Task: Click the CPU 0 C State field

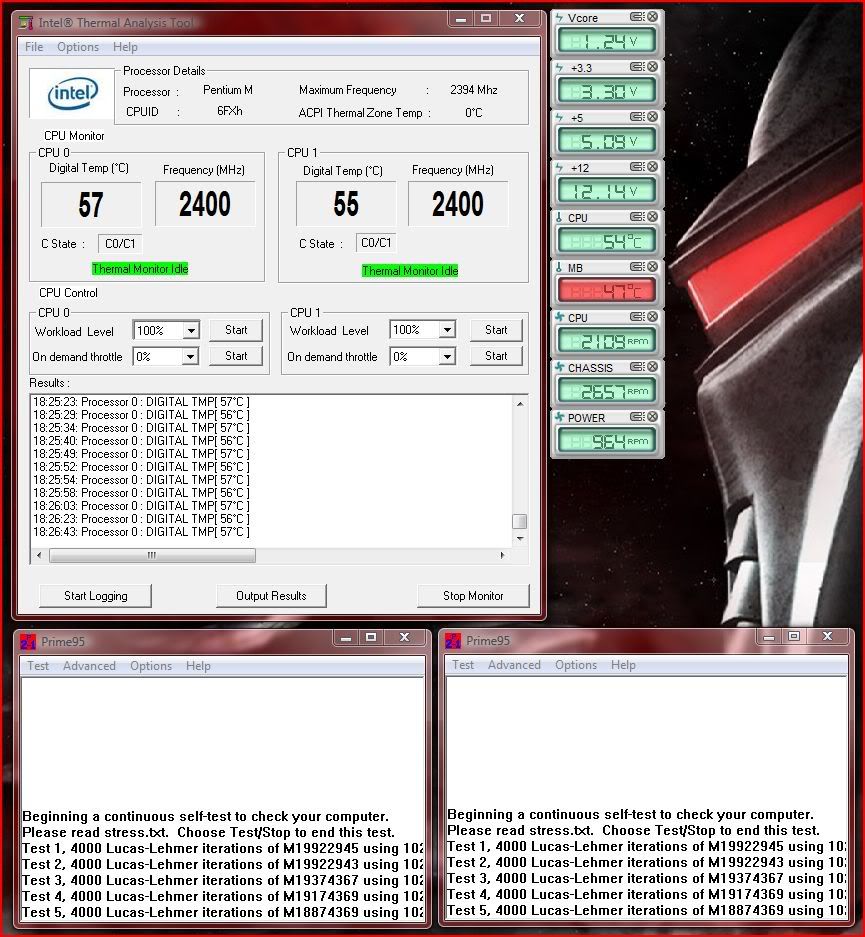Action: [x=120, y=244]
